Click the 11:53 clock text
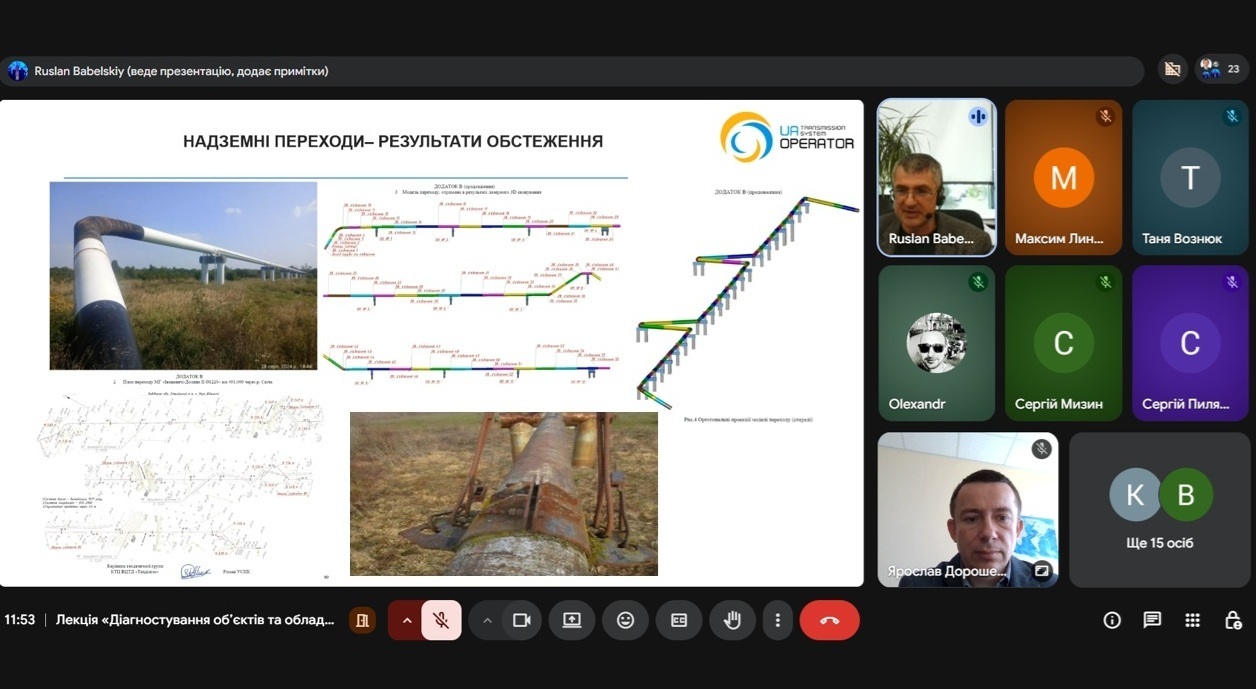Viewport: 1256px width, 689px height. [19, 620]
